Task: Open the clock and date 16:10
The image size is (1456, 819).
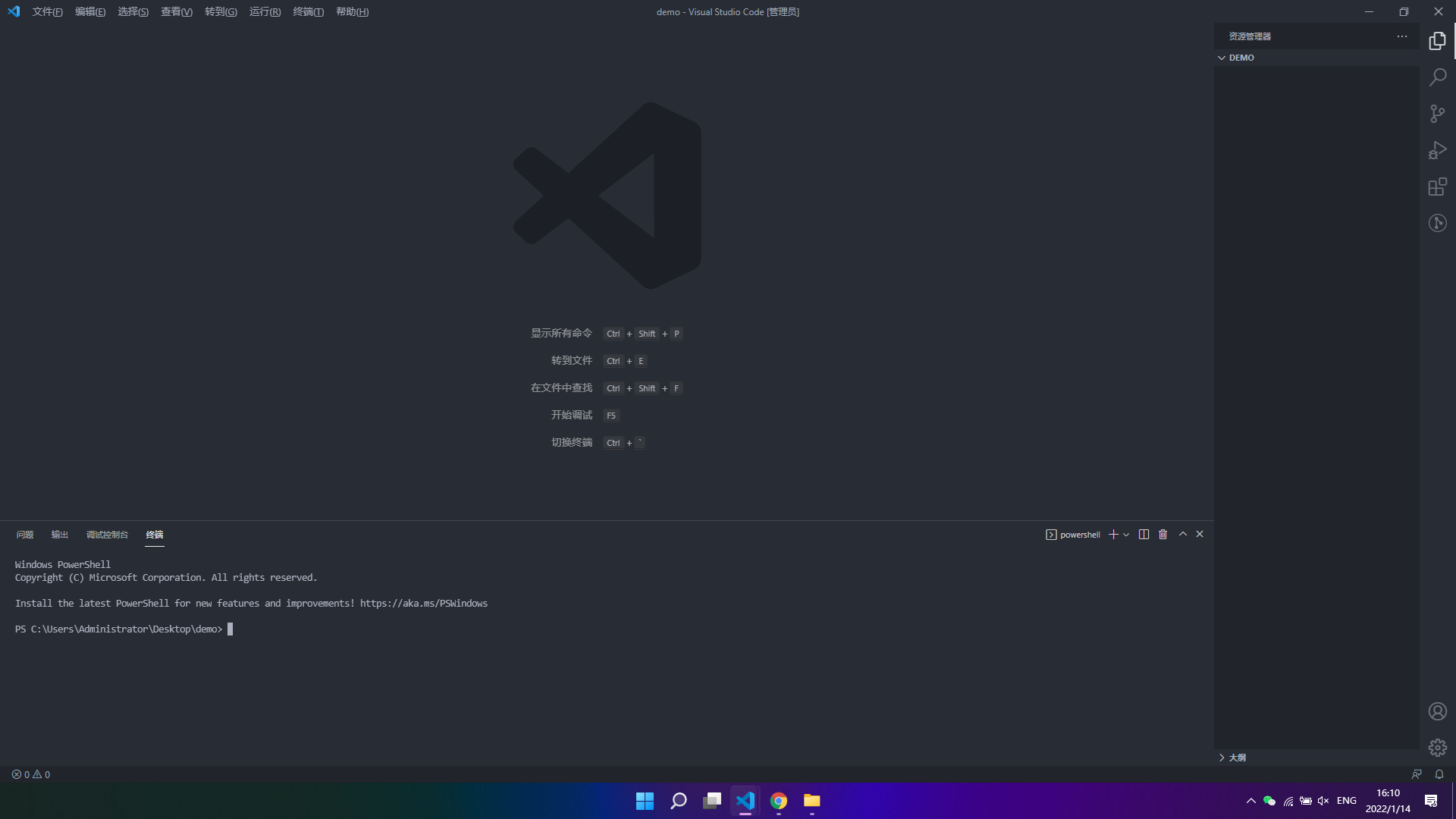Action: [x=1388, y=801]
